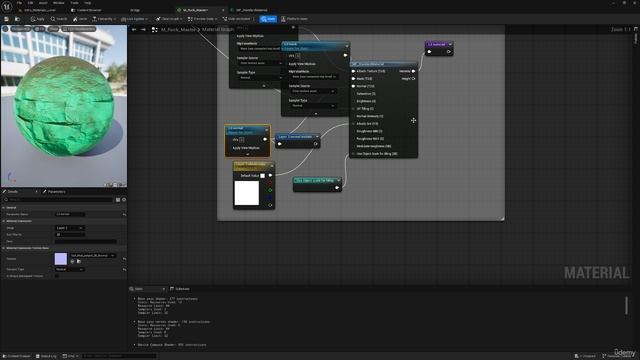Switch to the MF_Transfer Material tab
This screenshot has width=640, height=360.
(251, 10)
